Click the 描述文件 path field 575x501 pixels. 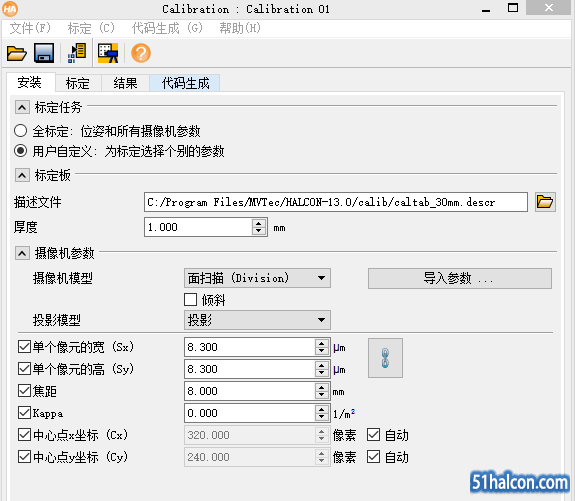pos(336,202)
